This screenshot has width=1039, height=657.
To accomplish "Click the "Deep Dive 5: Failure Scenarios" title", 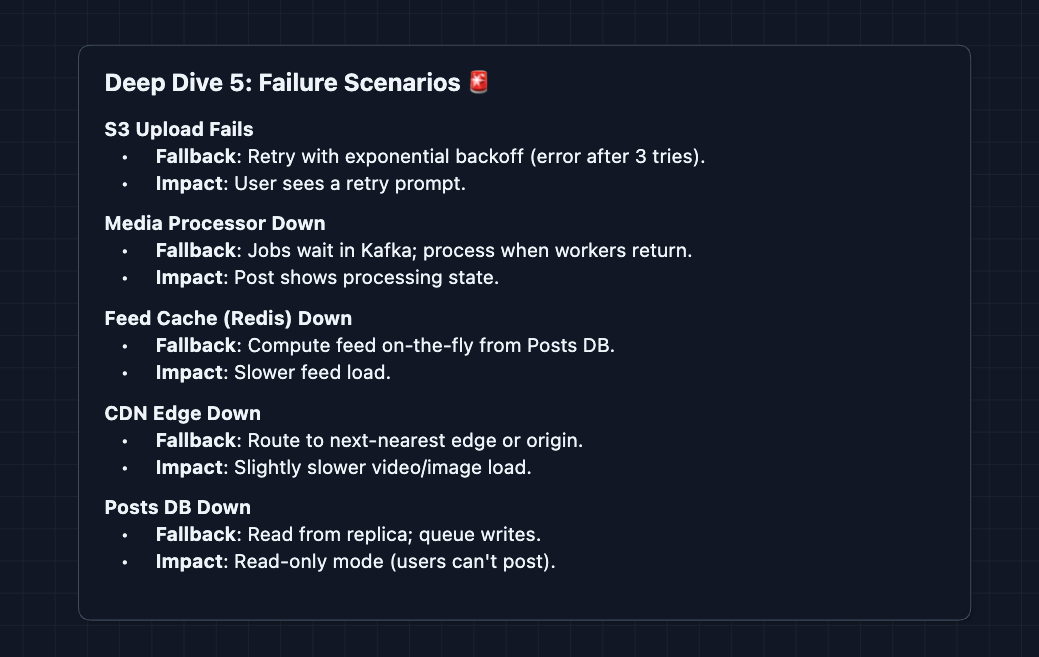I will coord(283,83).
